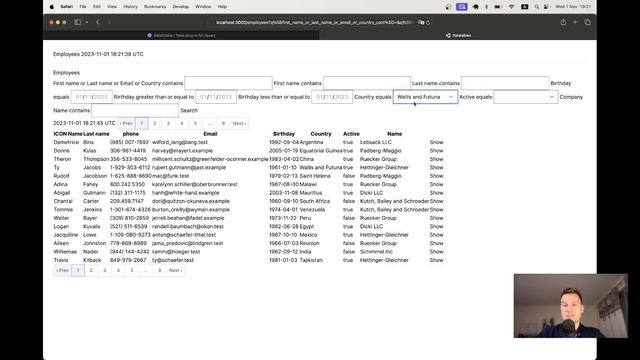This screenshot has height=360, width=640.
Task: Click the webcam video thumbnail
Action: (x=571, y=306)
